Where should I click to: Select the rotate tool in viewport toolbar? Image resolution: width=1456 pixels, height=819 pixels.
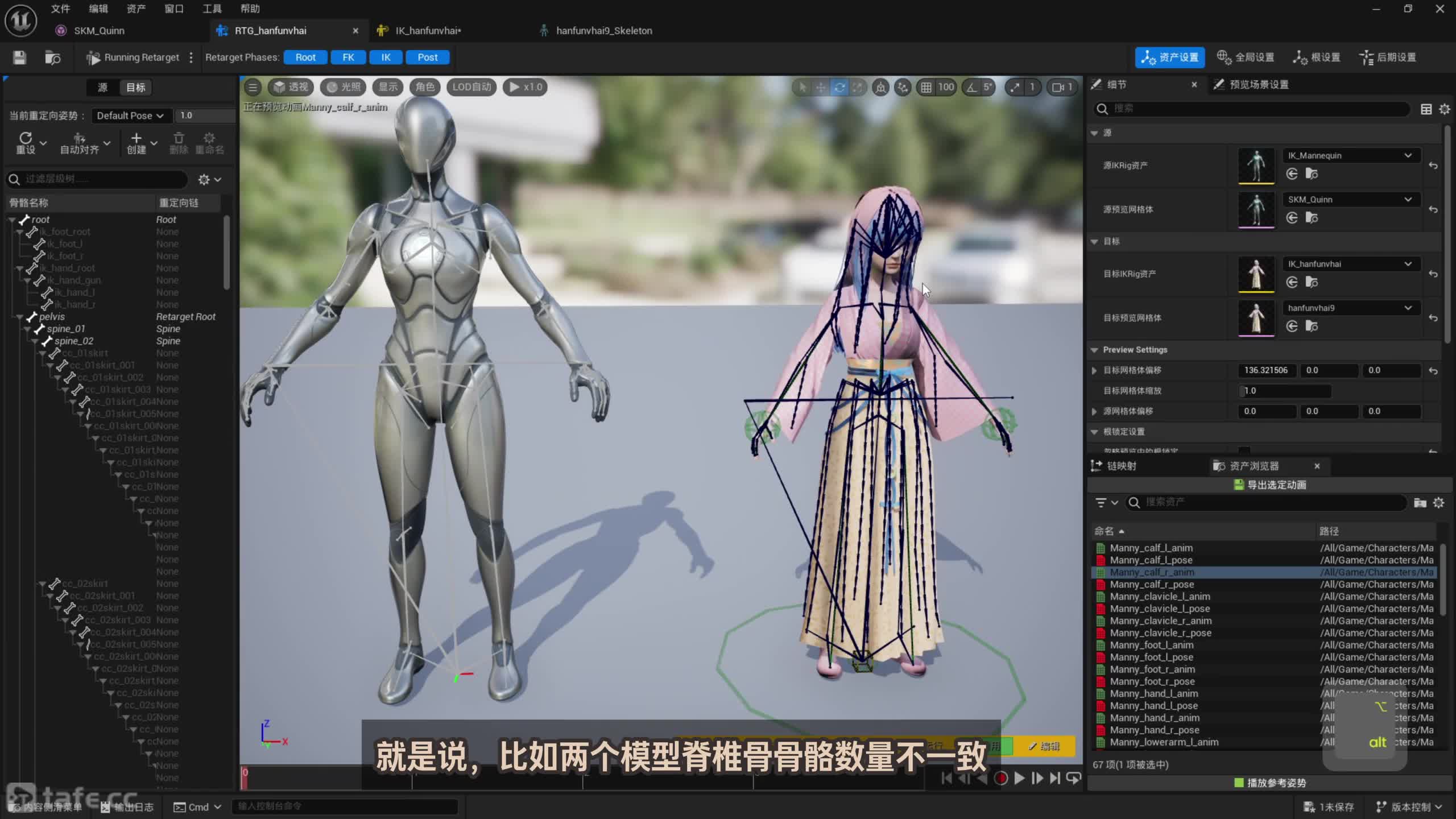coord(839,87)
